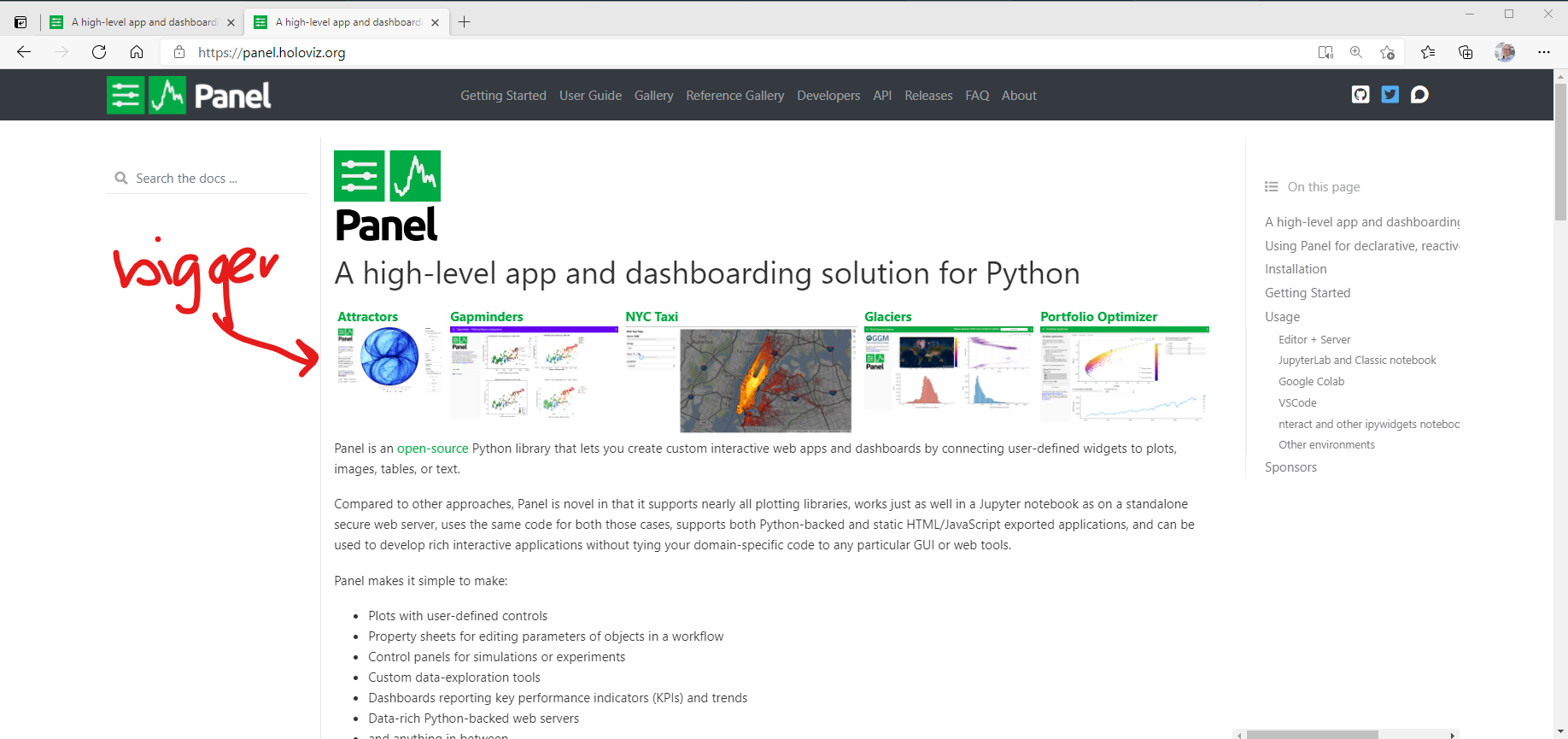1568x739 pixels.
Task: Jump to Installation in page contents
Action: [x=1296, y=269]
